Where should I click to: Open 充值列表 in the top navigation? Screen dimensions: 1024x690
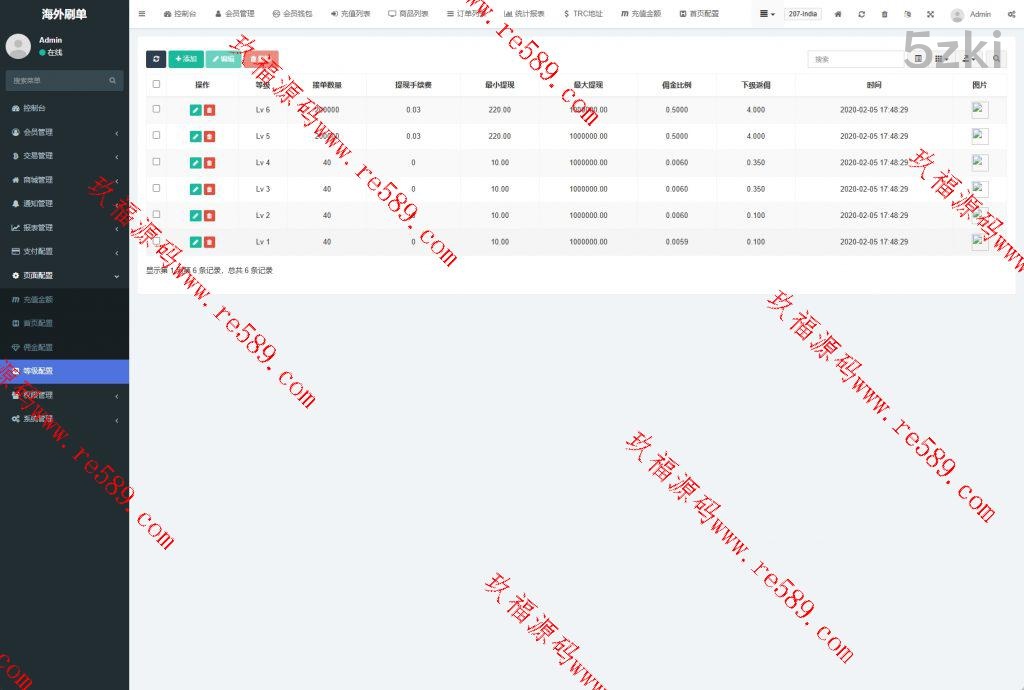[x=350, y=14]
